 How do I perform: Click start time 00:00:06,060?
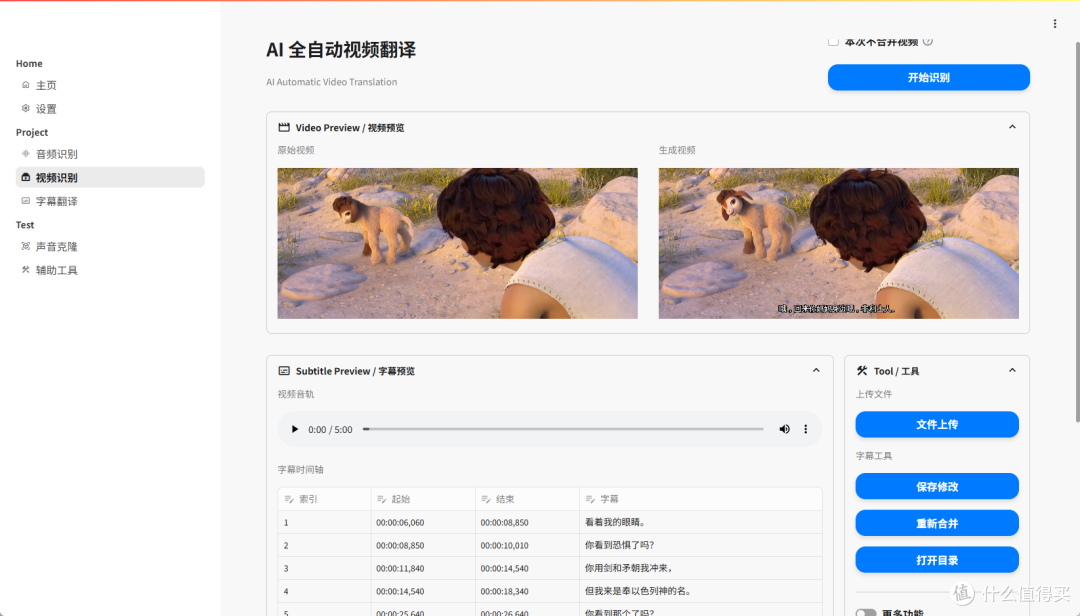click(x=423, y=522)
